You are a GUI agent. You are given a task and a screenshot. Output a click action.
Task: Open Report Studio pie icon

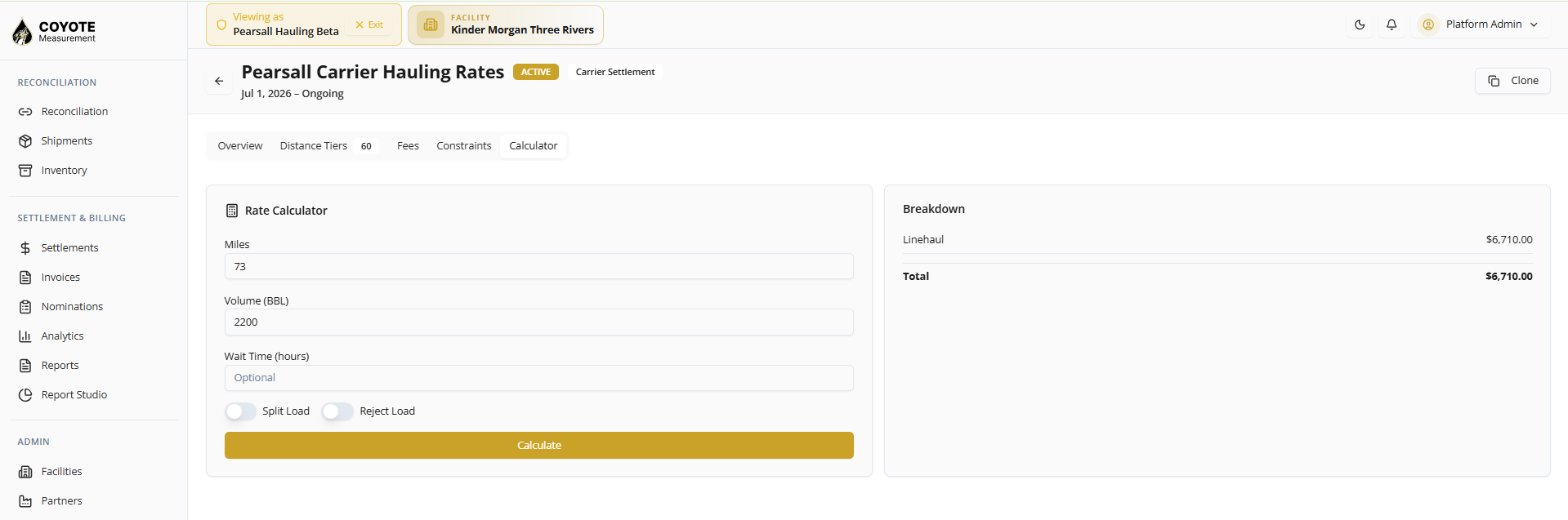[x=25, y=395]
